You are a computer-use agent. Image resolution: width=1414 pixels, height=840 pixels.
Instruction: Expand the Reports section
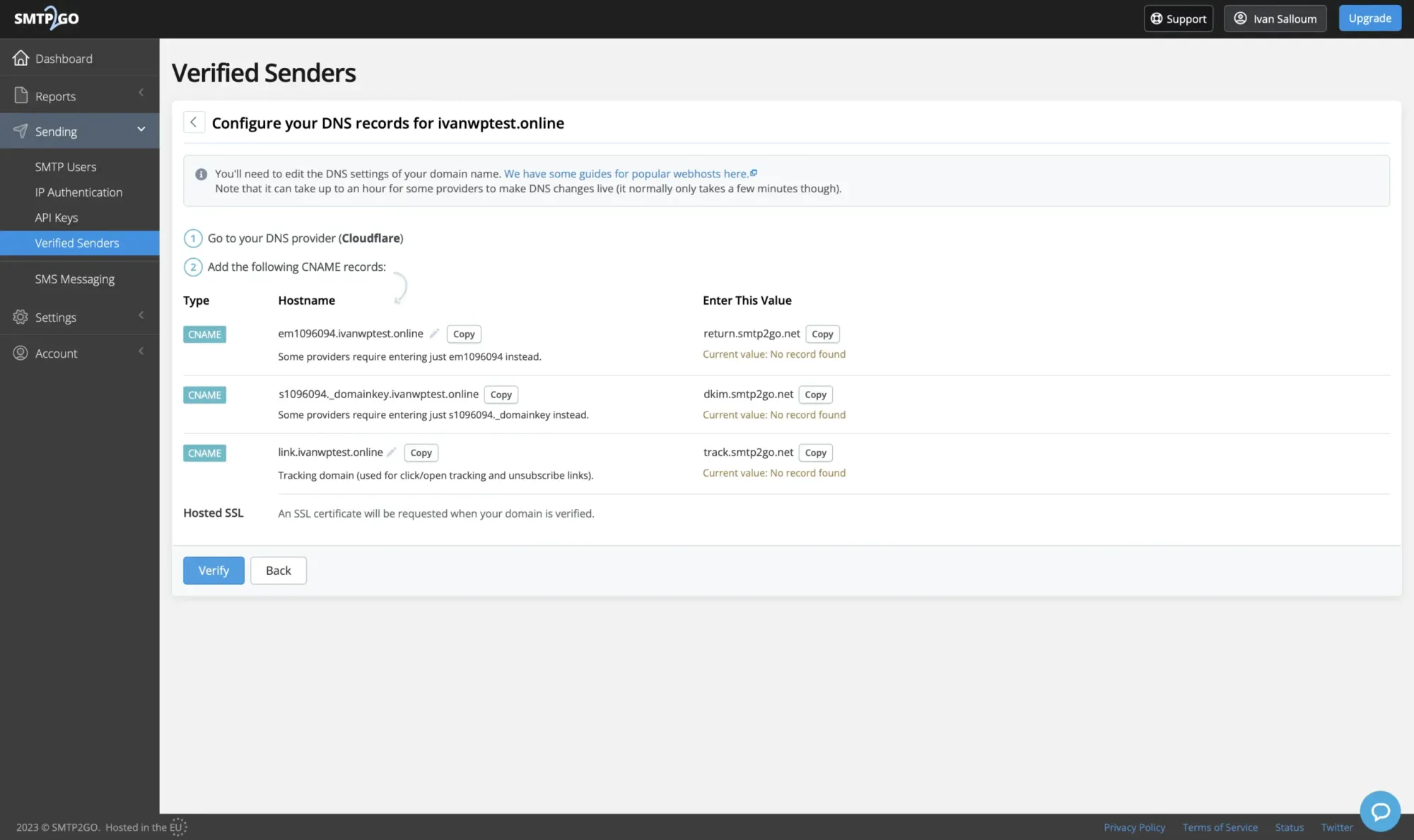click(140, 93)
